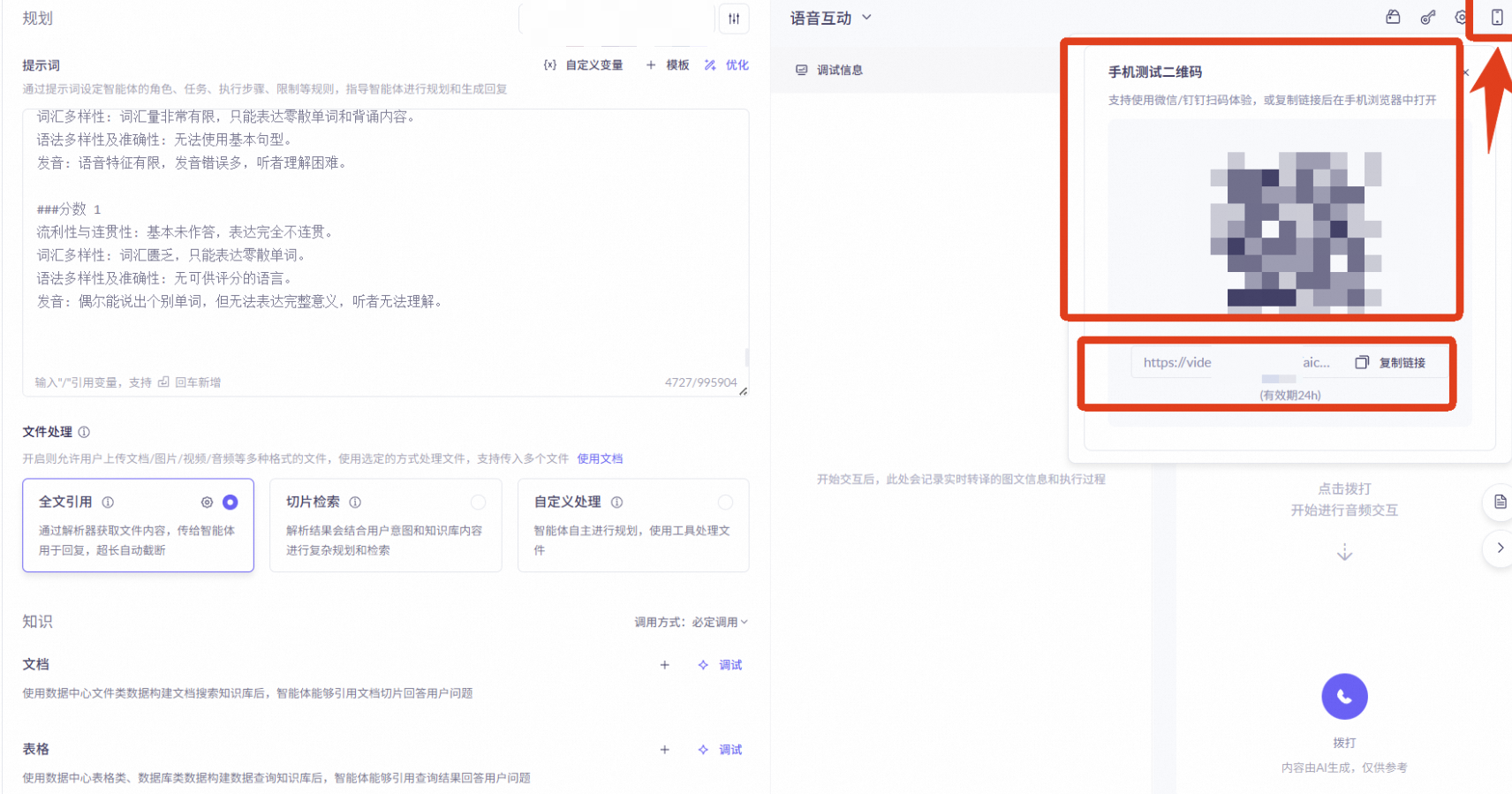Image resolution: width=1512 pixels, height=794 pixels.
Task: Open model parameter sliders icon
Action: coord(734,19)
